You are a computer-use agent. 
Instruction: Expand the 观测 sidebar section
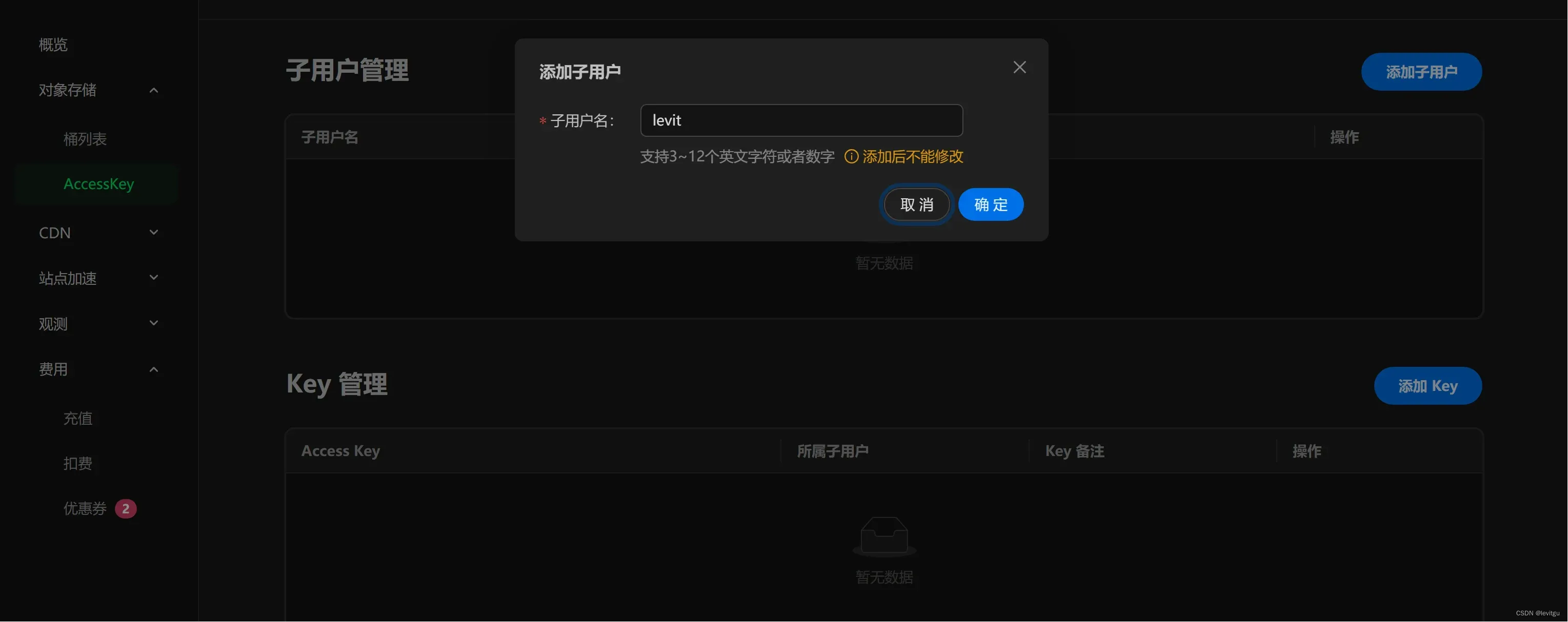[x=154, y=323]
